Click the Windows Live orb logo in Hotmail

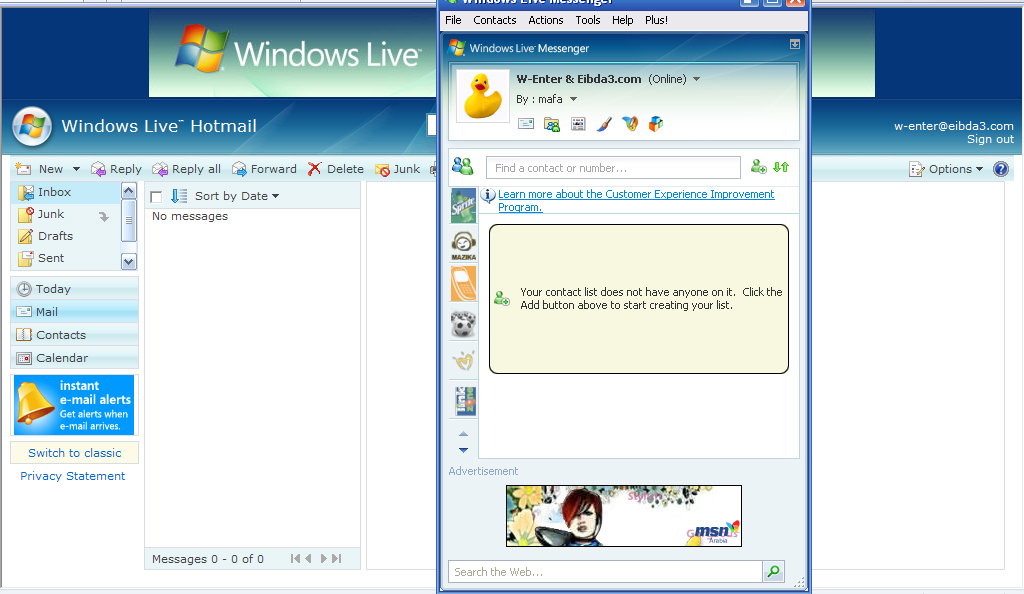click(x=32, y=127)
